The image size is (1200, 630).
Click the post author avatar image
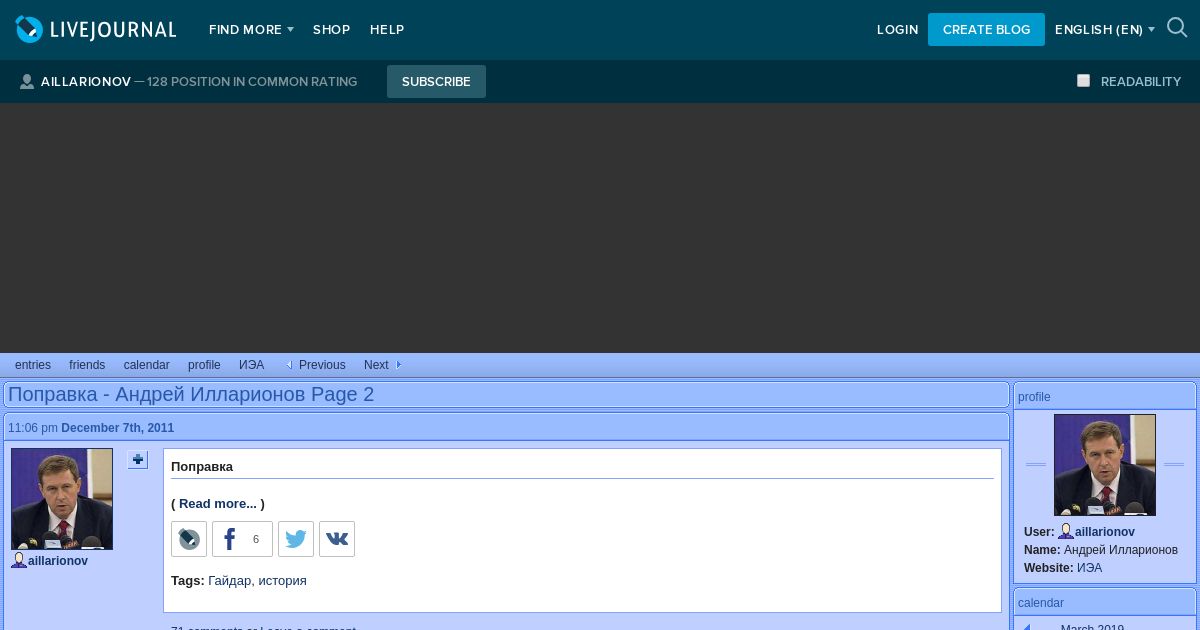62,499
